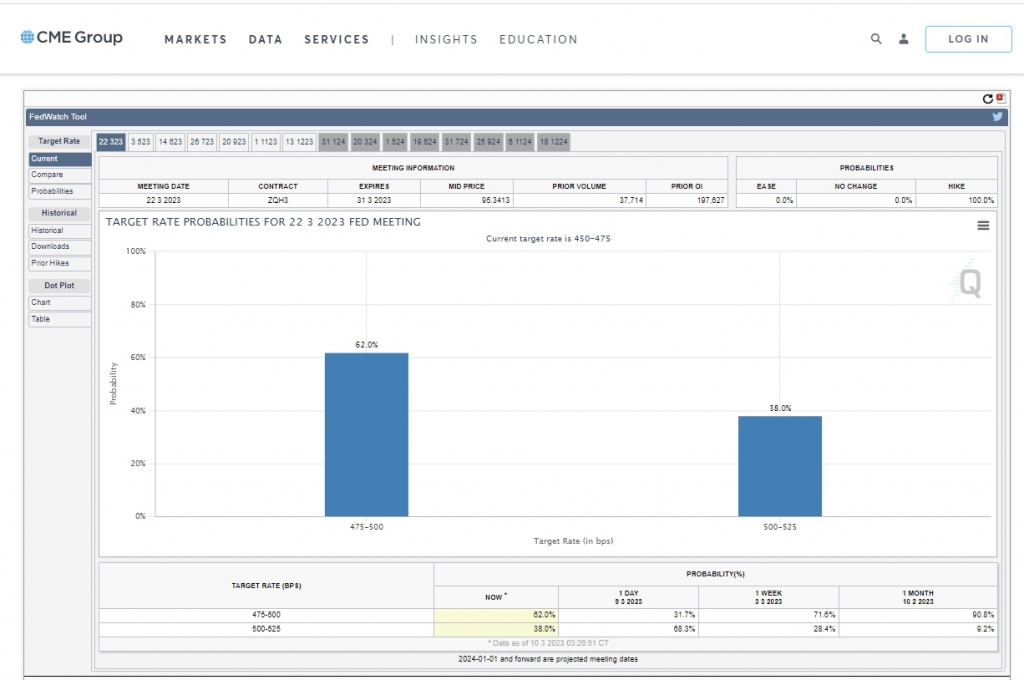Click the user account profile icon
The height and width of the screenshot is (680, 1024).
[x=904, y=39]
